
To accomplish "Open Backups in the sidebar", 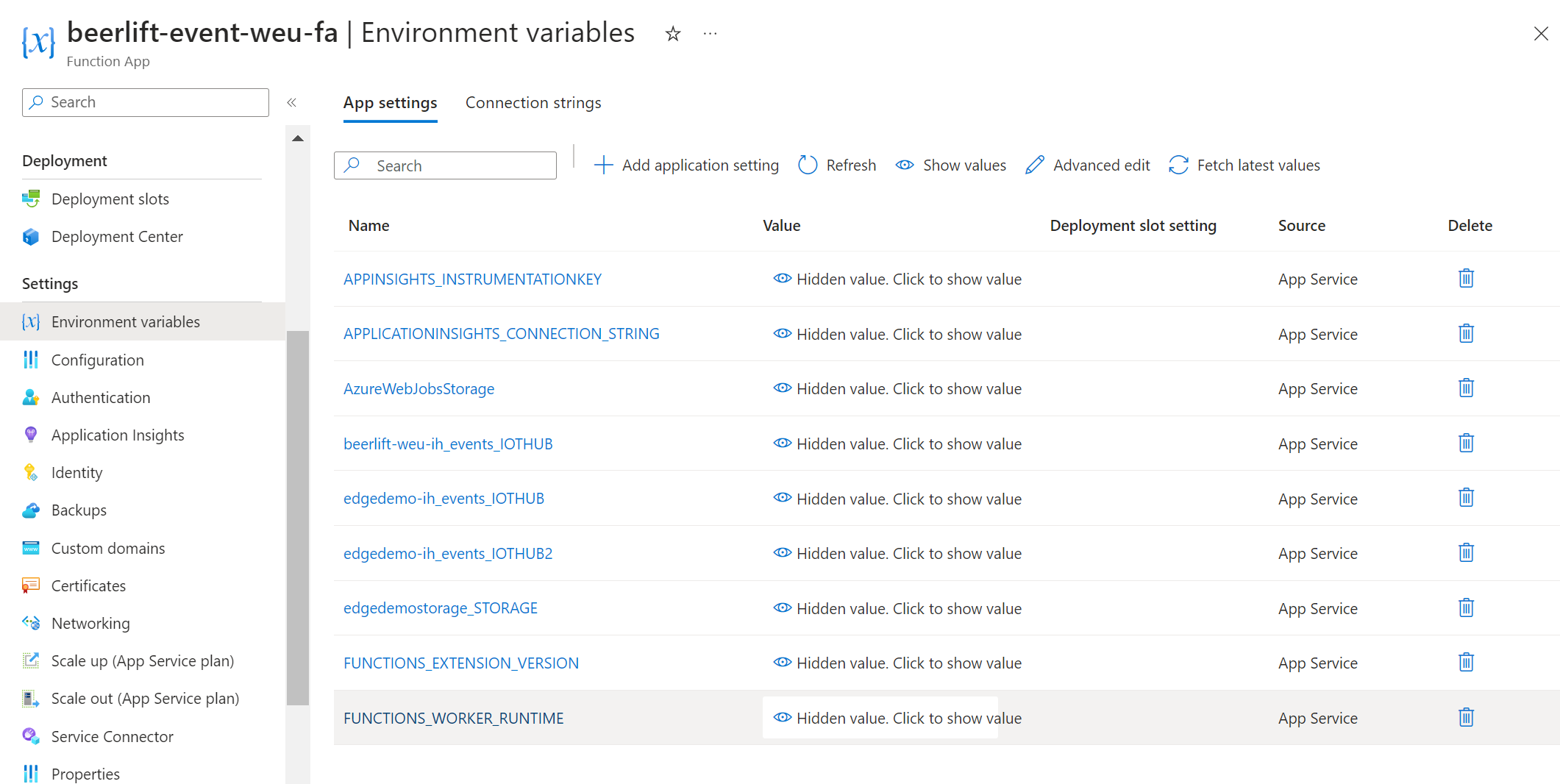I will tap(79, 510).
